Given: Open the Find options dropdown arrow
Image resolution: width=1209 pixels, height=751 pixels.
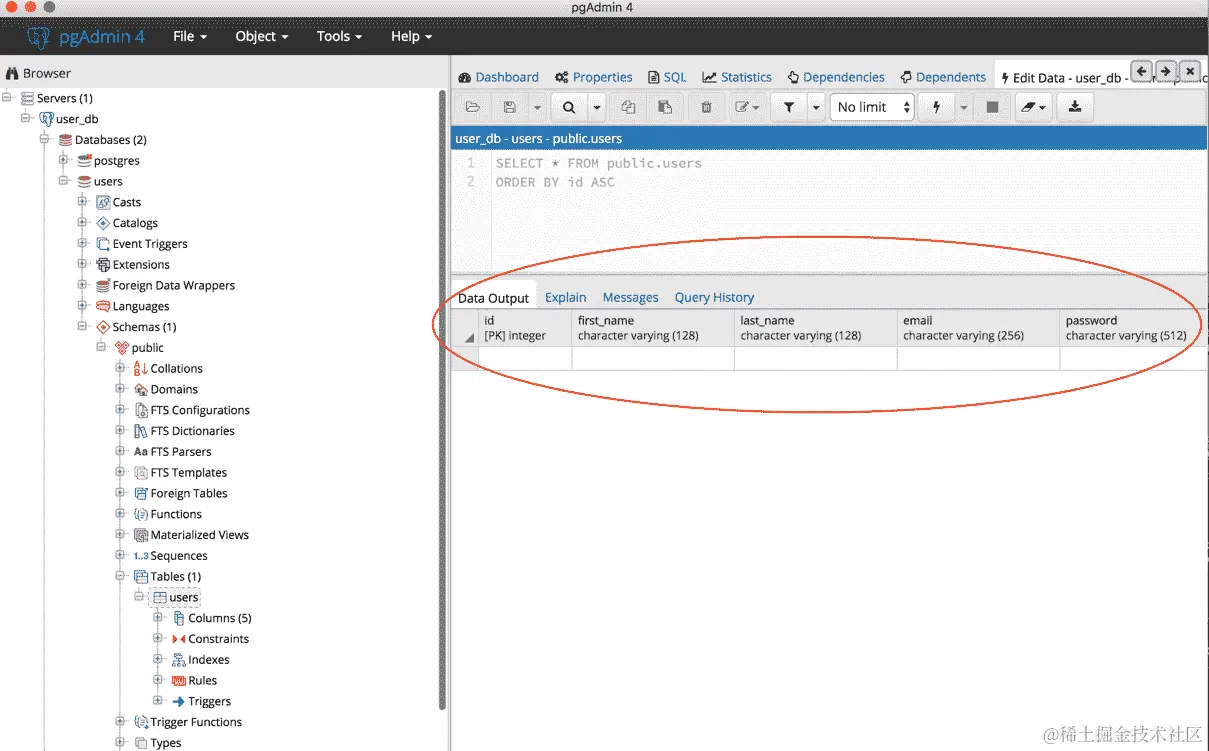Looking at the screenshot, I should pos(597,107).
